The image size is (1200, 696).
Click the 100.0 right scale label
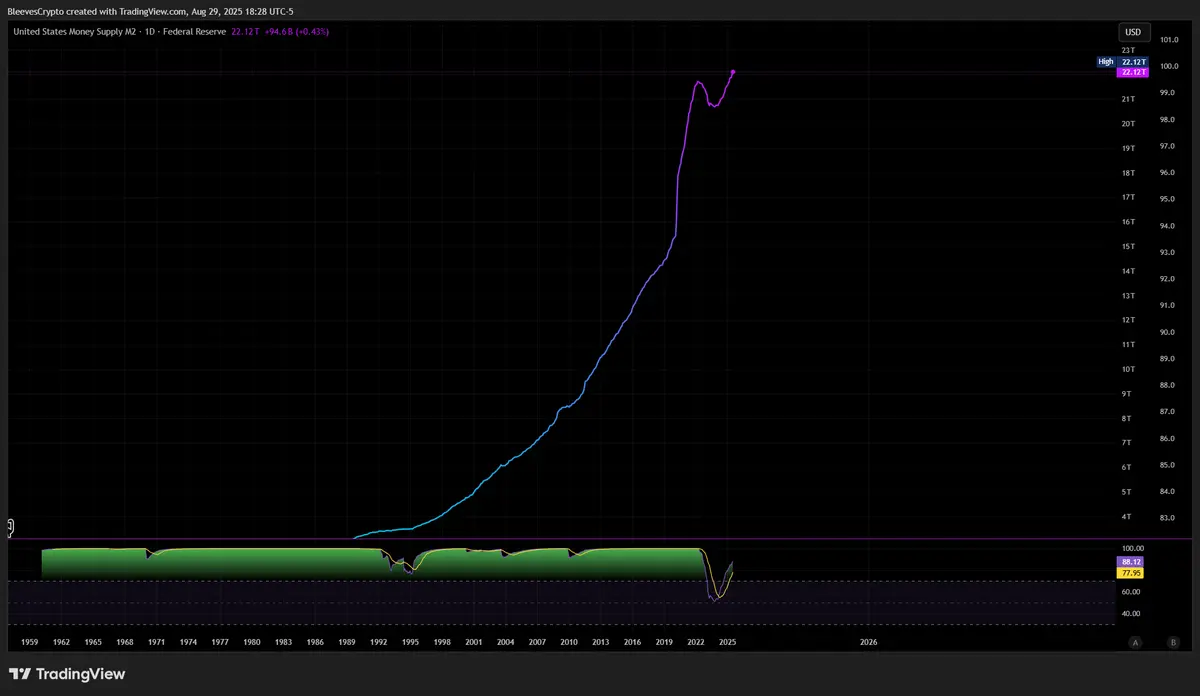[x=1167, y=66]
